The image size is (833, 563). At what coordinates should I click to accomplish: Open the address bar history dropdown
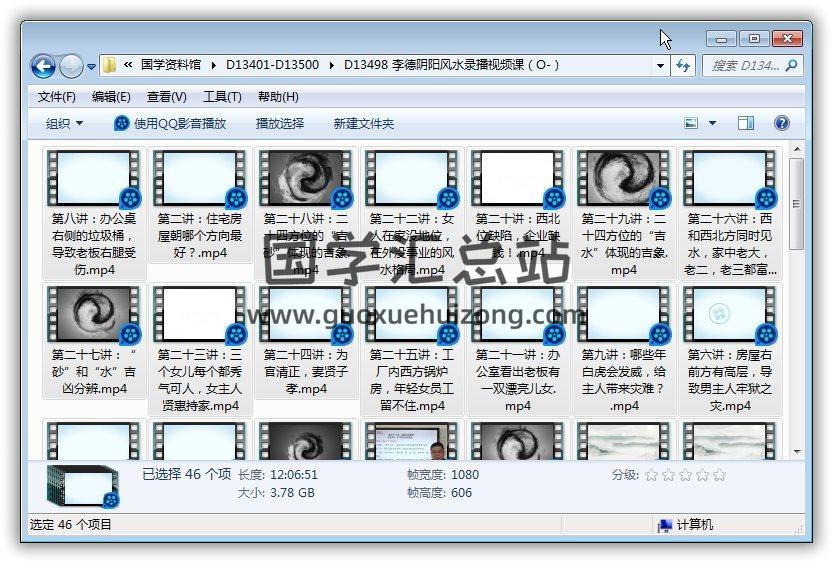660,66
